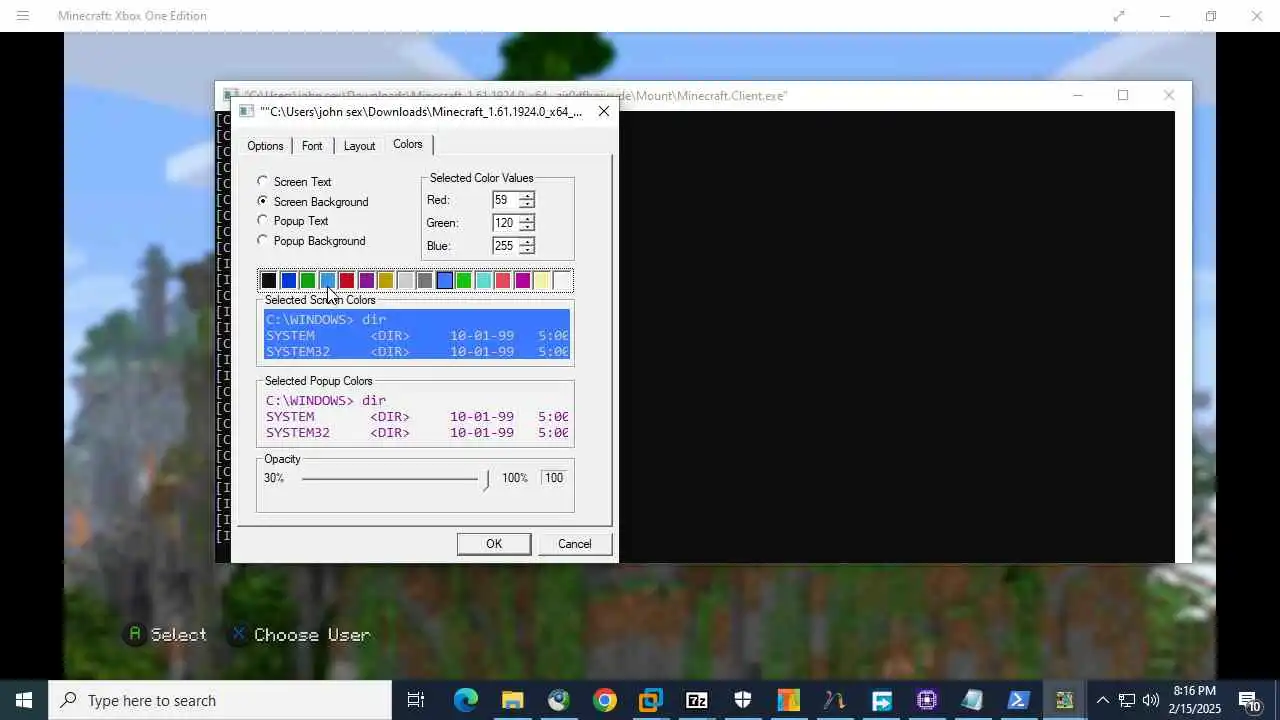Pick the gold color swatch
Image resolution: width=1280 pixels, height=720 pixels.
tap(386, 281)
